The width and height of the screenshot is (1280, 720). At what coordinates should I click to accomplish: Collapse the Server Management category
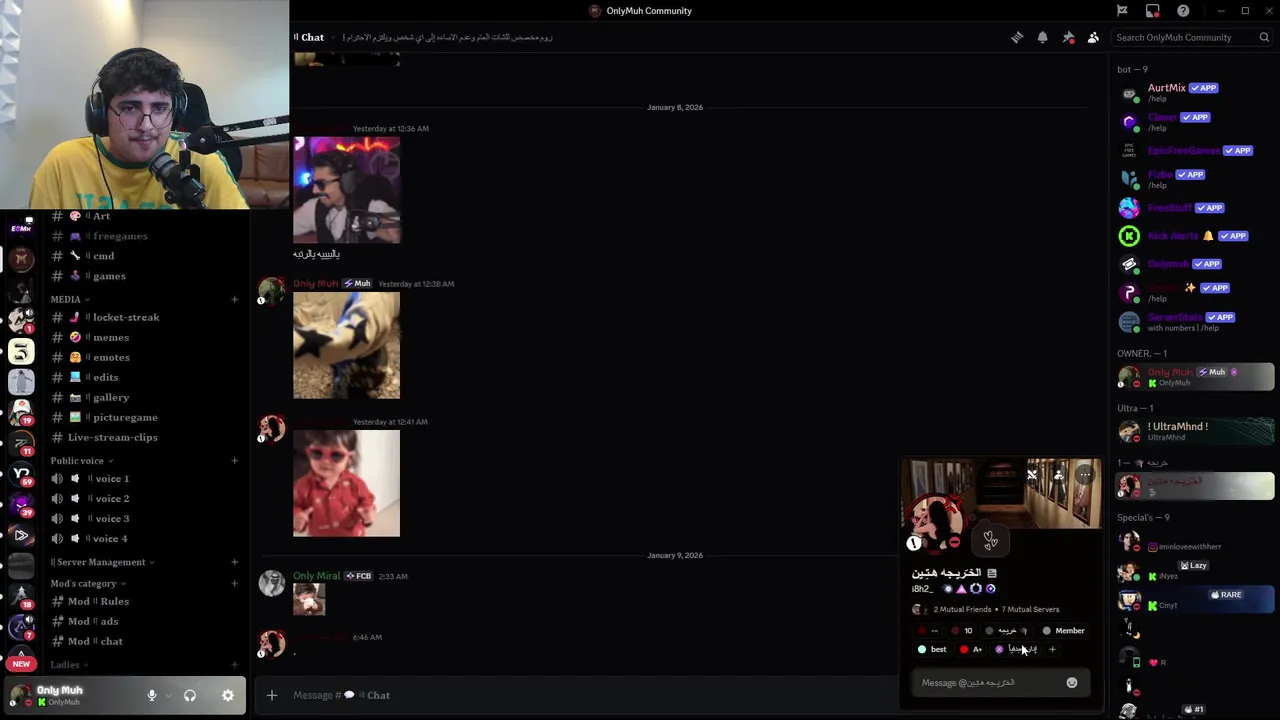(x=104, y=562)
